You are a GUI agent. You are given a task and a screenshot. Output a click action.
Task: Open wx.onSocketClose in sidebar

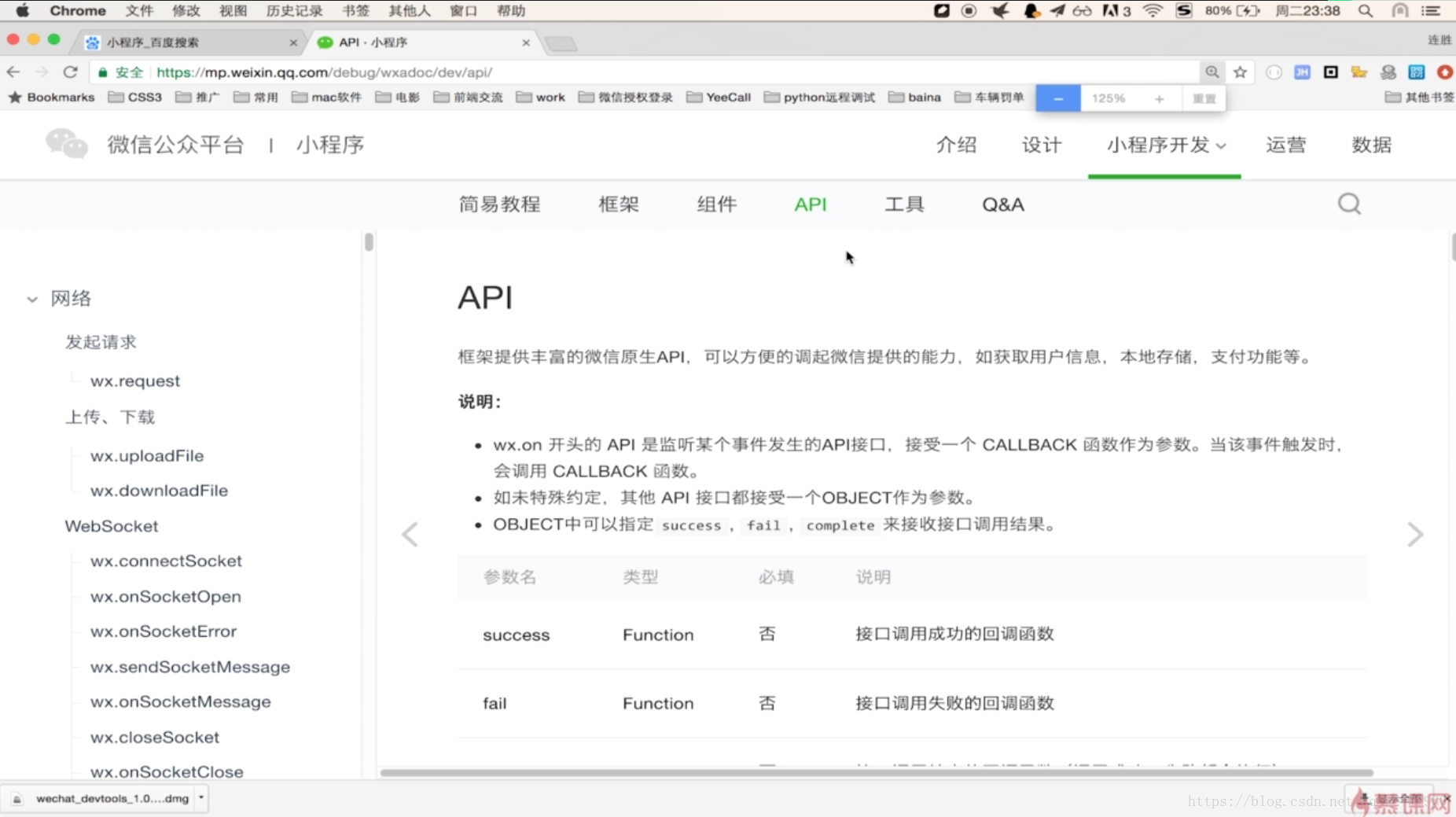pyautogui.click(x=167, y=771)
